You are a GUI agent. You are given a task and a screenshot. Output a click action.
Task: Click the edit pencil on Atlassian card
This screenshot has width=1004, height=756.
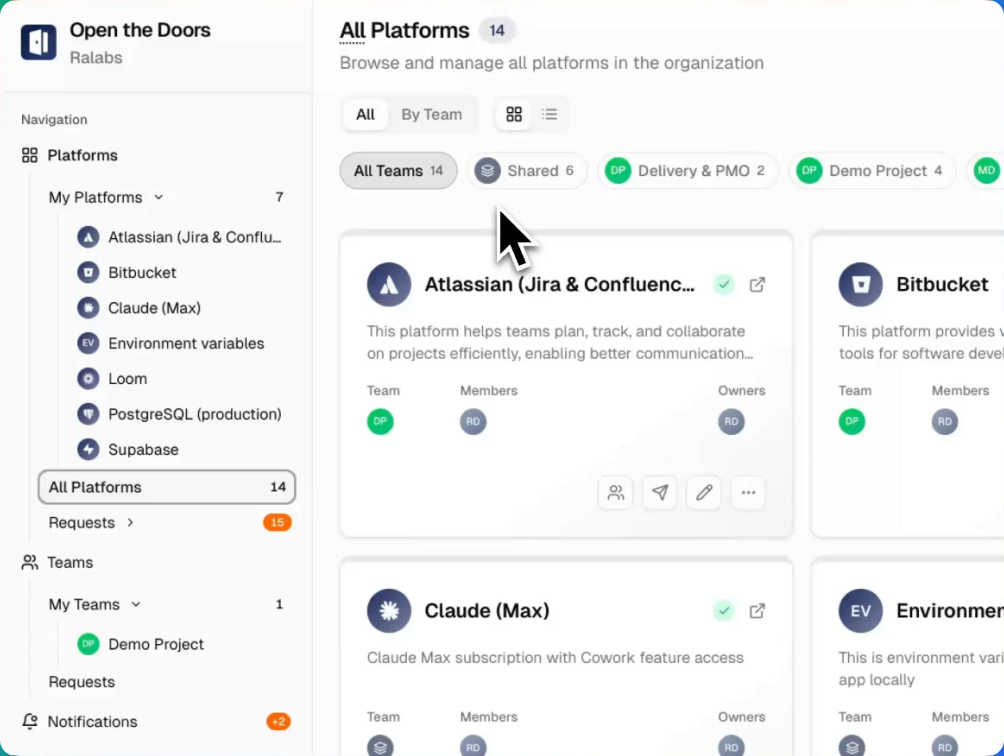tap(704, 493)
